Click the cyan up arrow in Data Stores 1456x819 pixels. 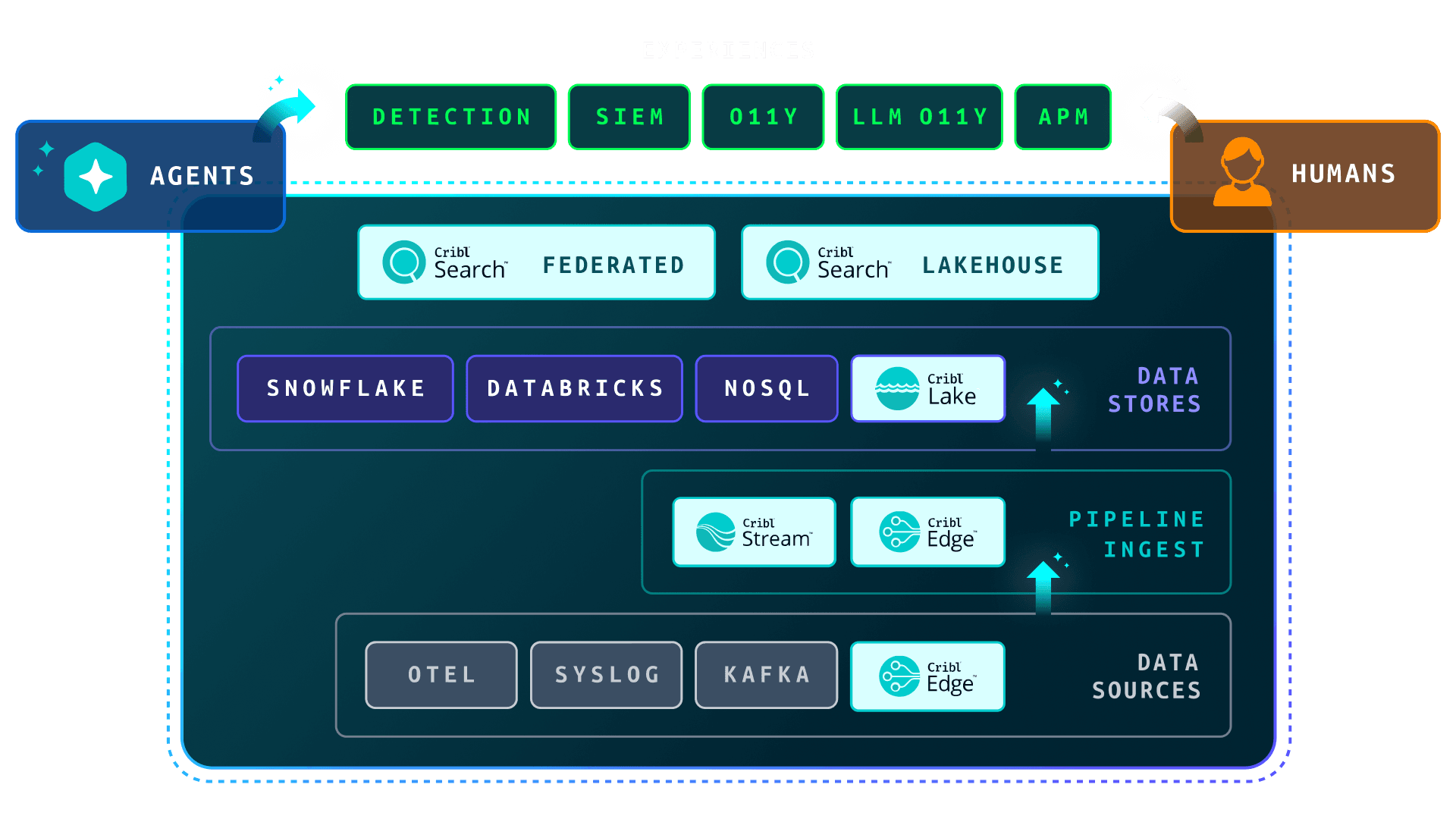pyautogui.click(x=1043, y=419)
